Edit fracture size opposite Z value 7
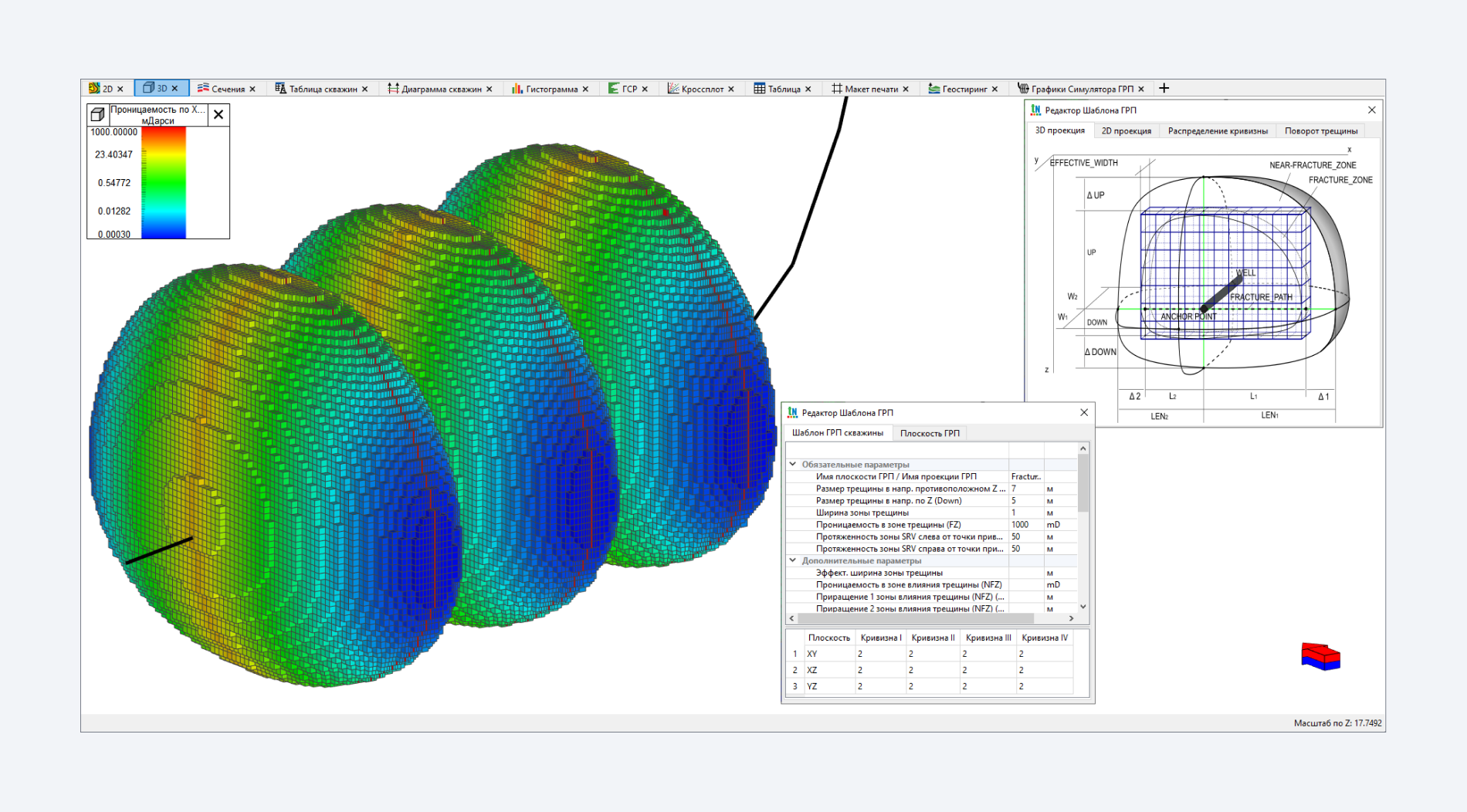 click(x=1026, y=489)
